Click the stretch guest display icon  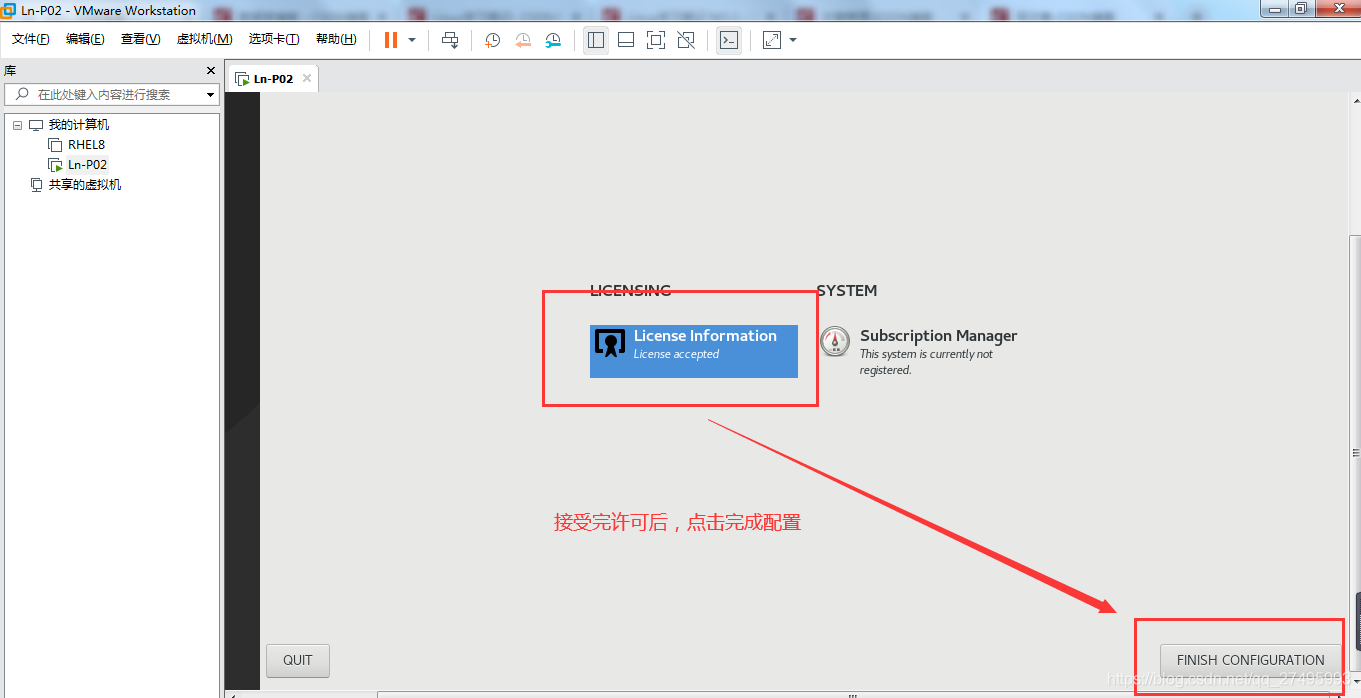(x=772, y=40)
